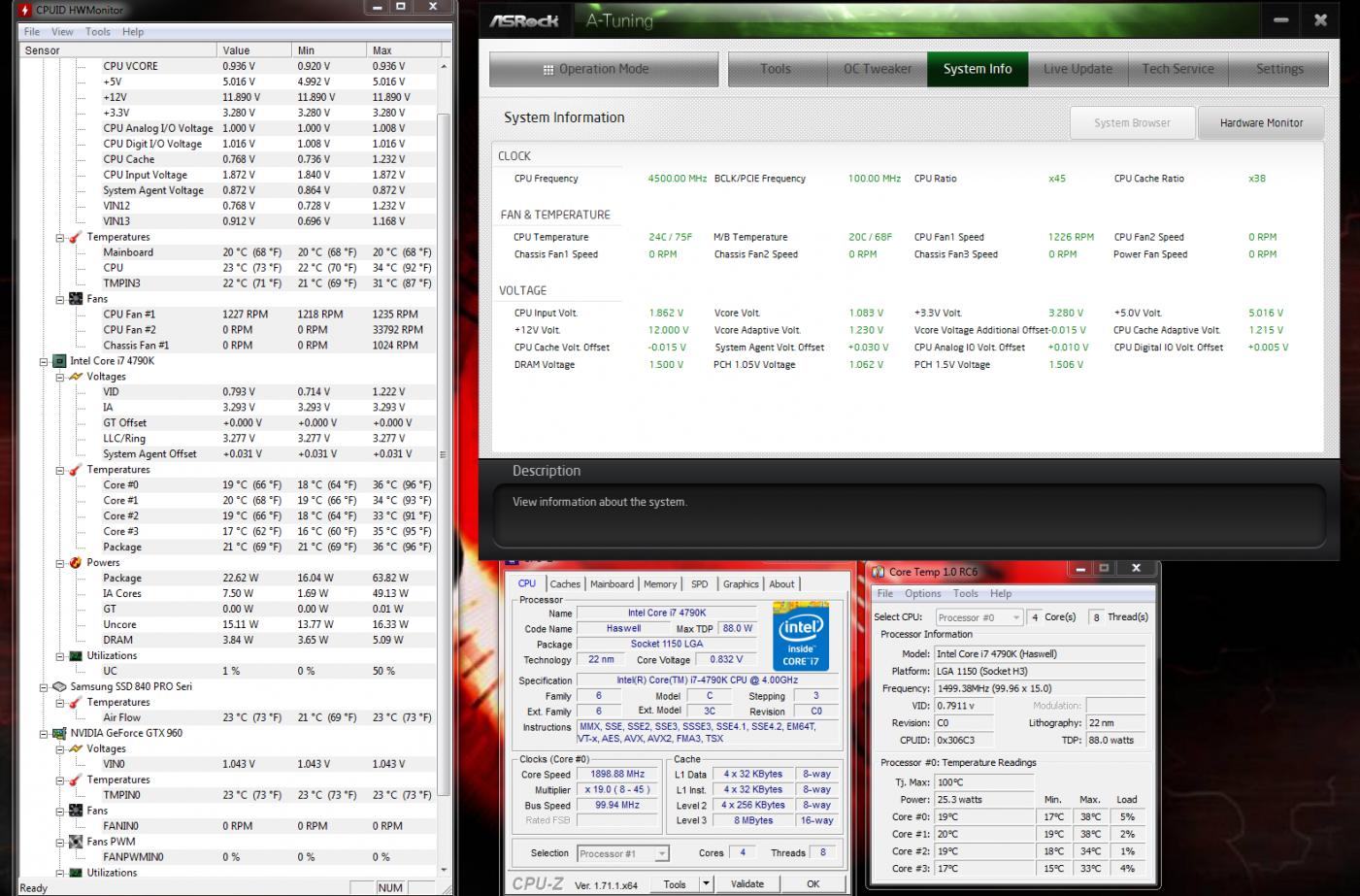Open File menu in HWMonitor
The width and height of the screenshot is (1360, 896).
32,31
